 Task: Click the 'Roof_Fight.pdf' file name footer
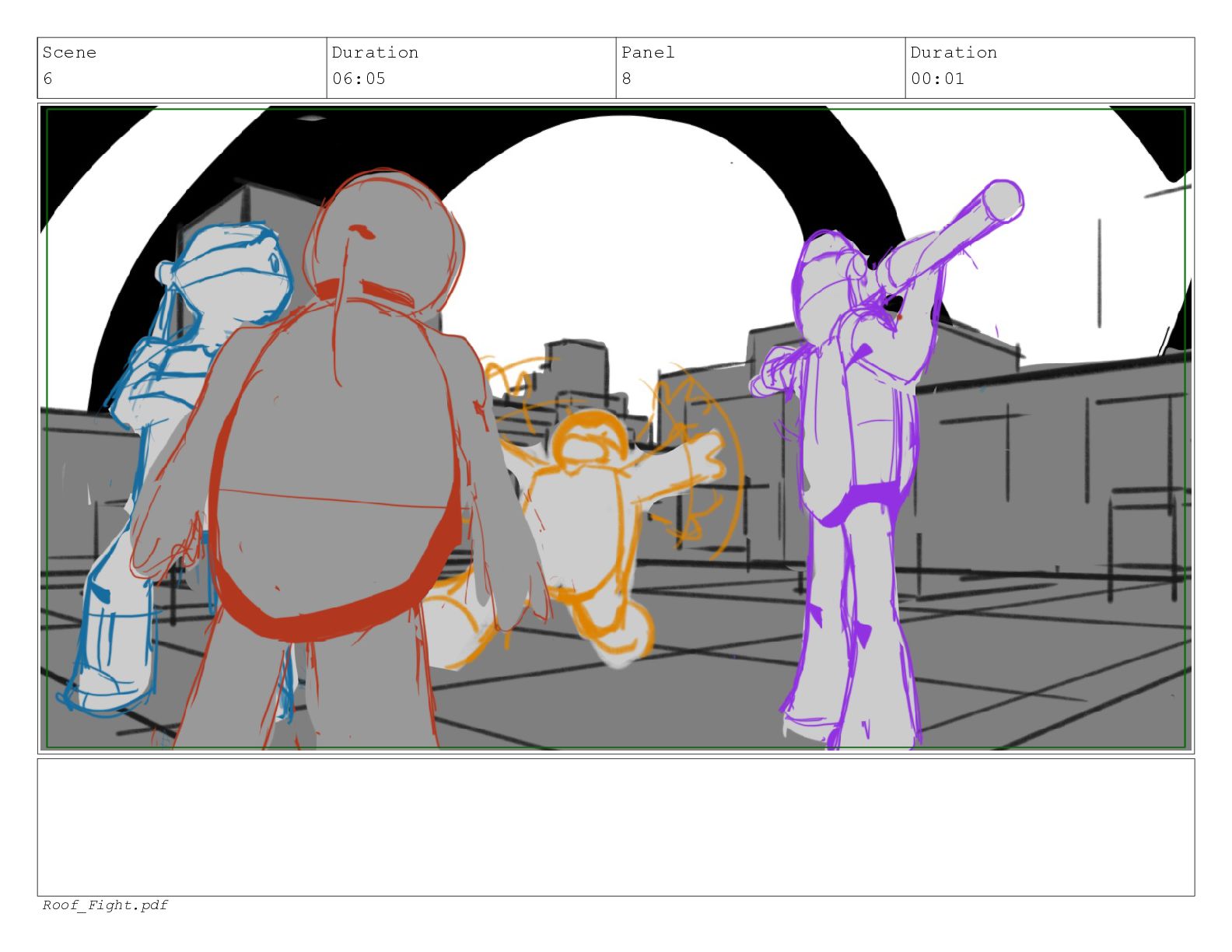coord(105,905)
